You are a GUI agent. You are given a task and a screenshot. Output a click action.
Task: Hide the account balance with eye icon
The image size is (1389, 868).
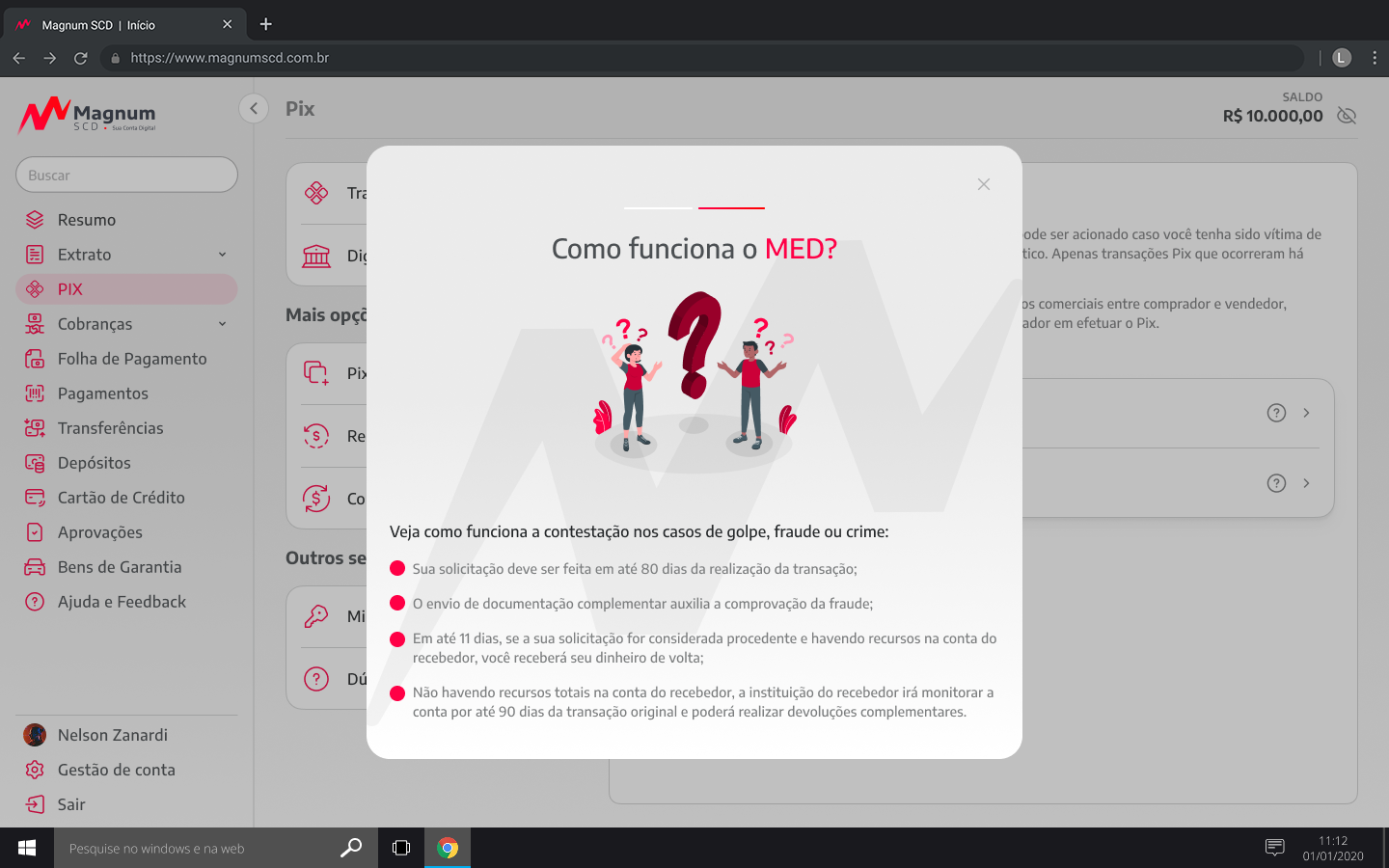pos(1347,116)
